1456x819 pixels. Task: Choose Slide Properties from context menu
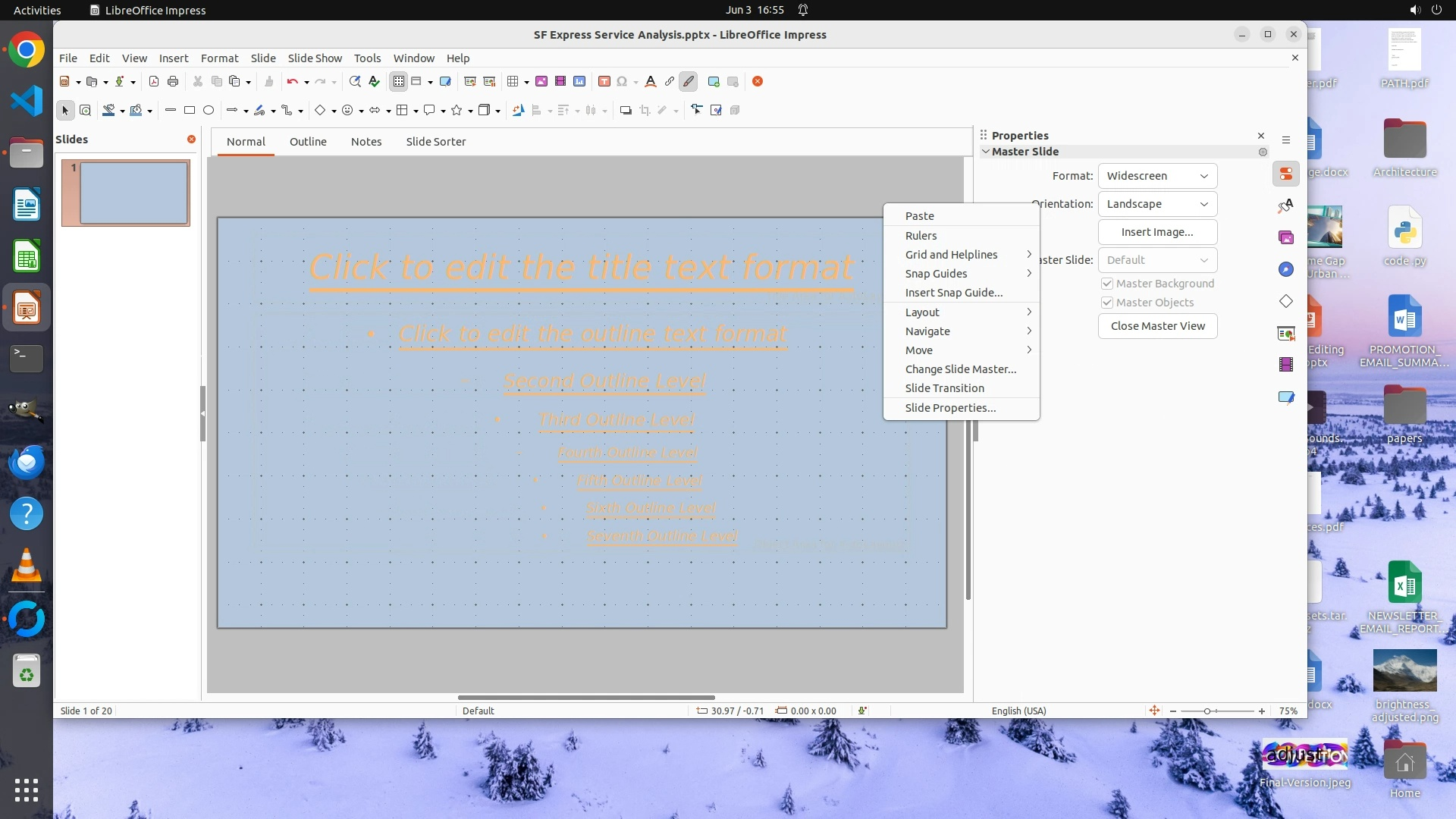(x=950, y=408)
